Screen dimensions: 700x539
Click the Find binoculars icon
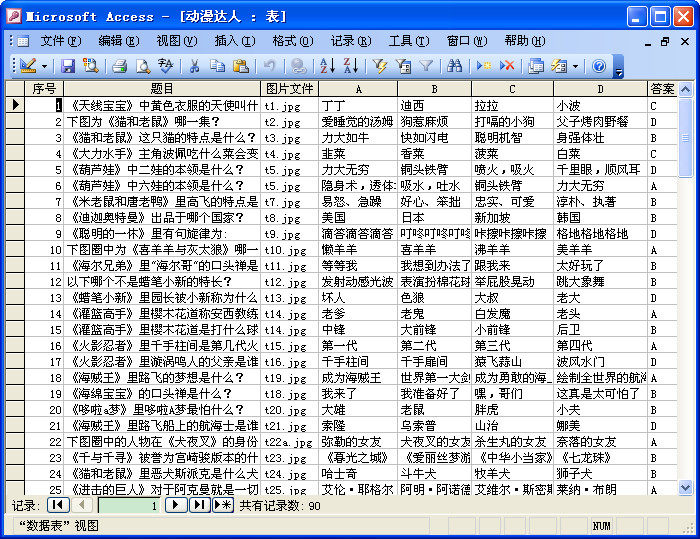coord(454,66)
